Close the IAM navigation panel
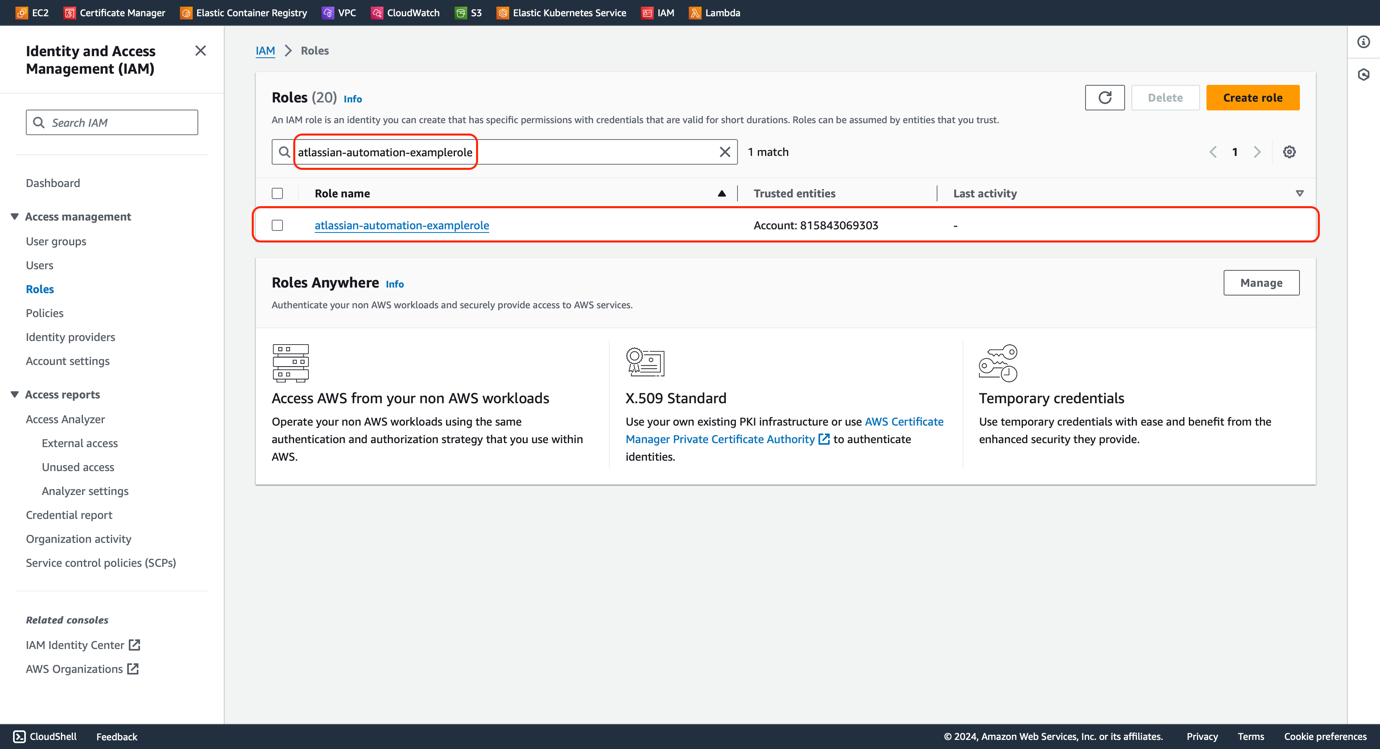 coord(201,51)
